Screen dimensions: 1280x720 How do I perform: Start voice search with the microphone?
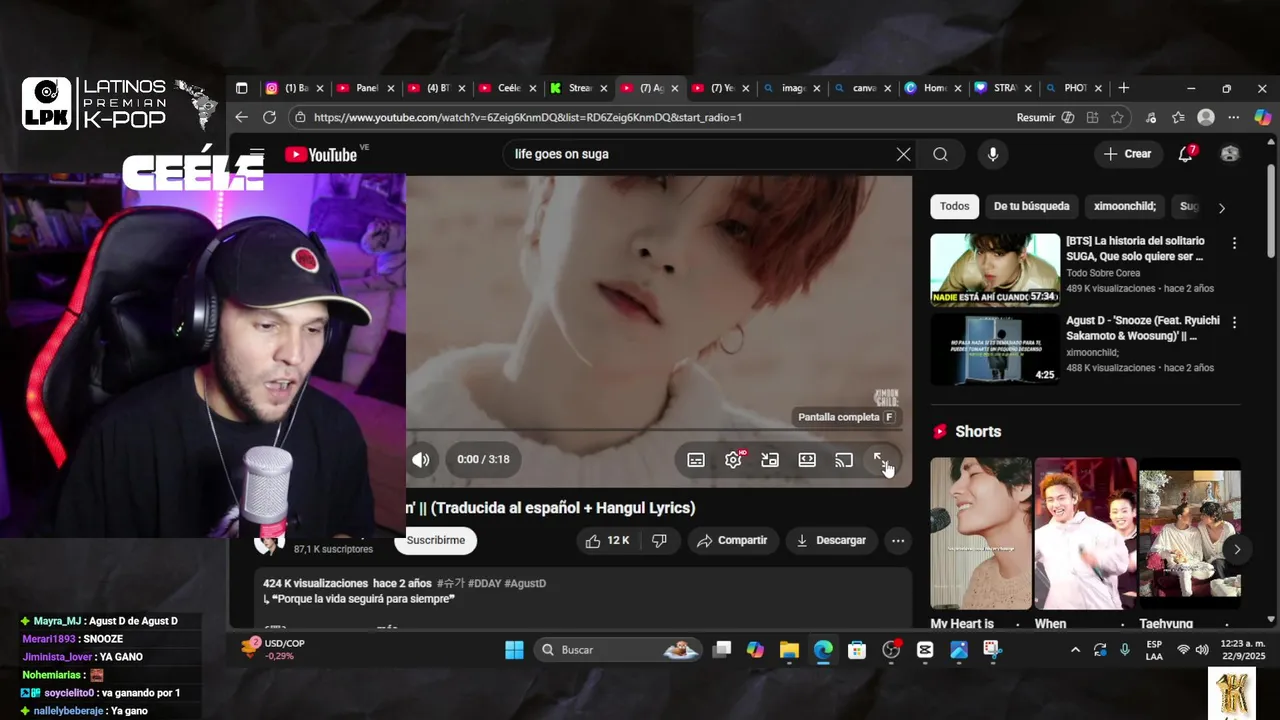(993, 154)
